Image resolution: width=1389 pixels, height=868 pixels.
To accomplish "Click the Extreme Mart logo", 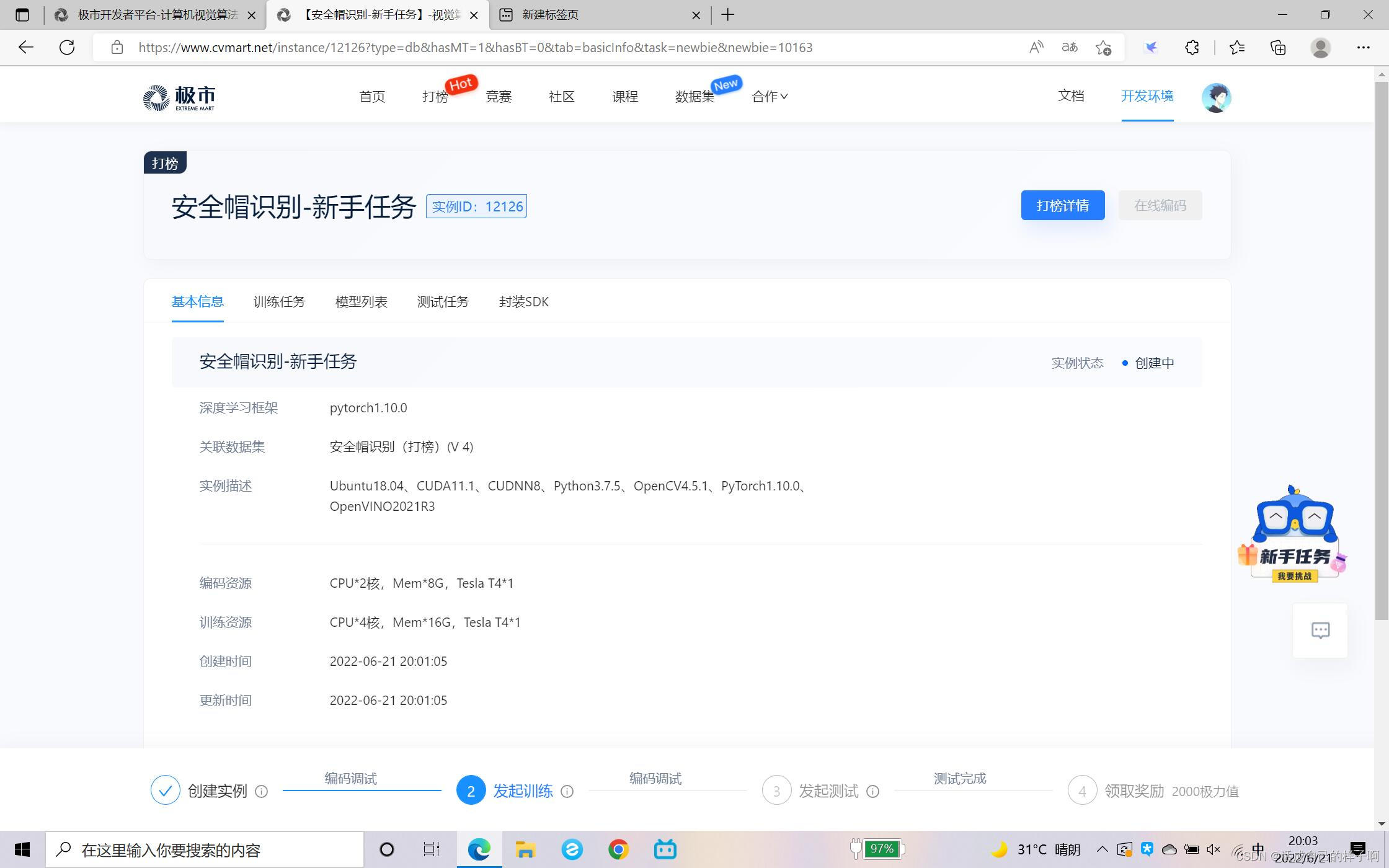I will [x=179, y=97].
